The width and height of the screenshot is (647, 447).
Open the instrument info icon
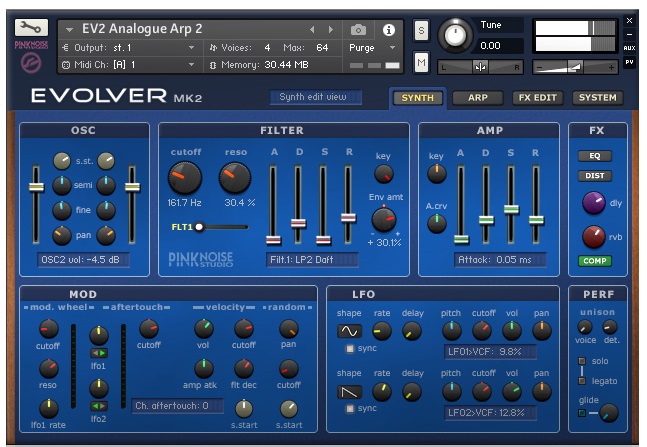pos(388,30)
